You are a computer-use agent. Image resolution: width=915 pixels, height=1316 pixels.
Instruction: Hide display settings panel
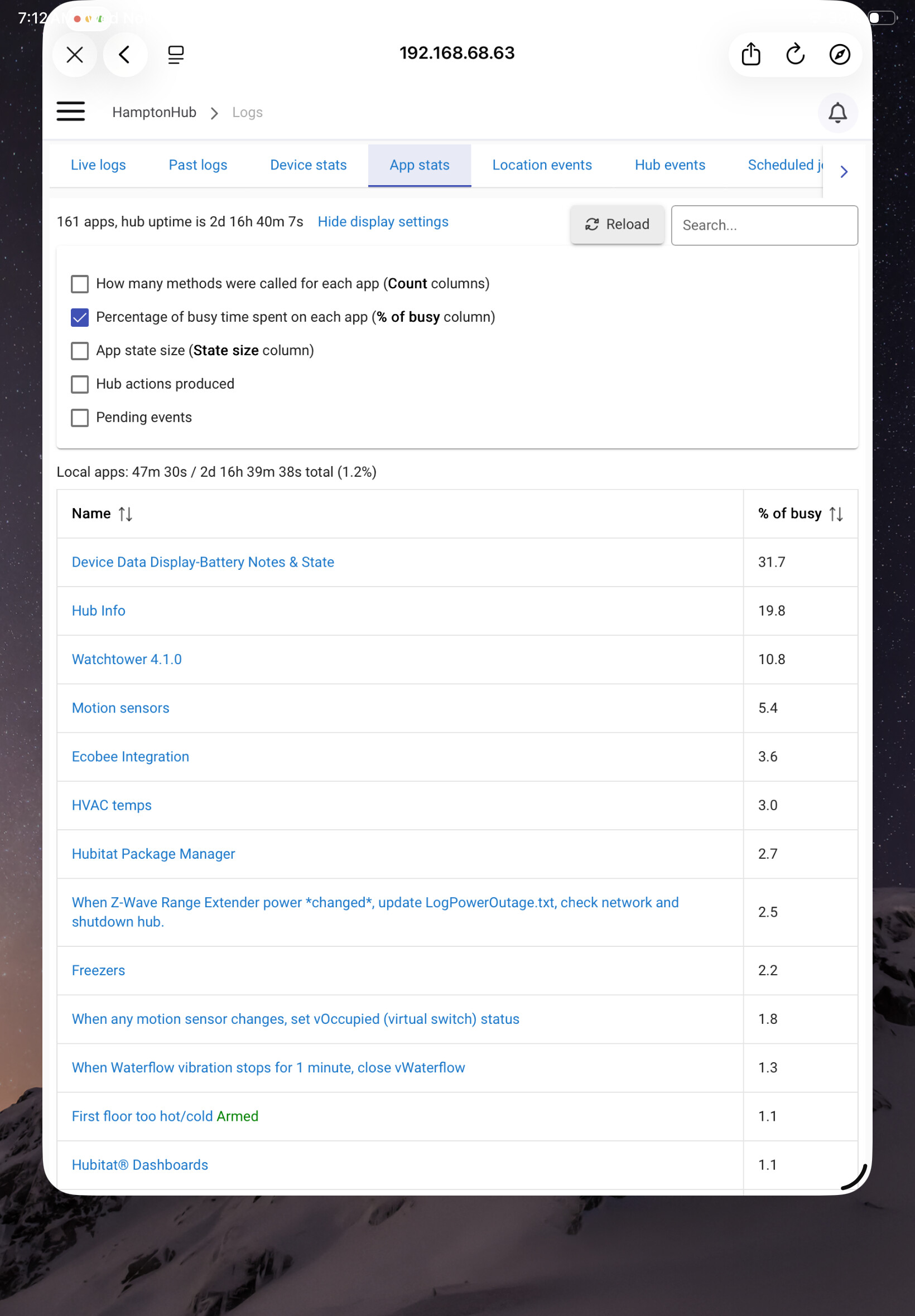[382, 222]
